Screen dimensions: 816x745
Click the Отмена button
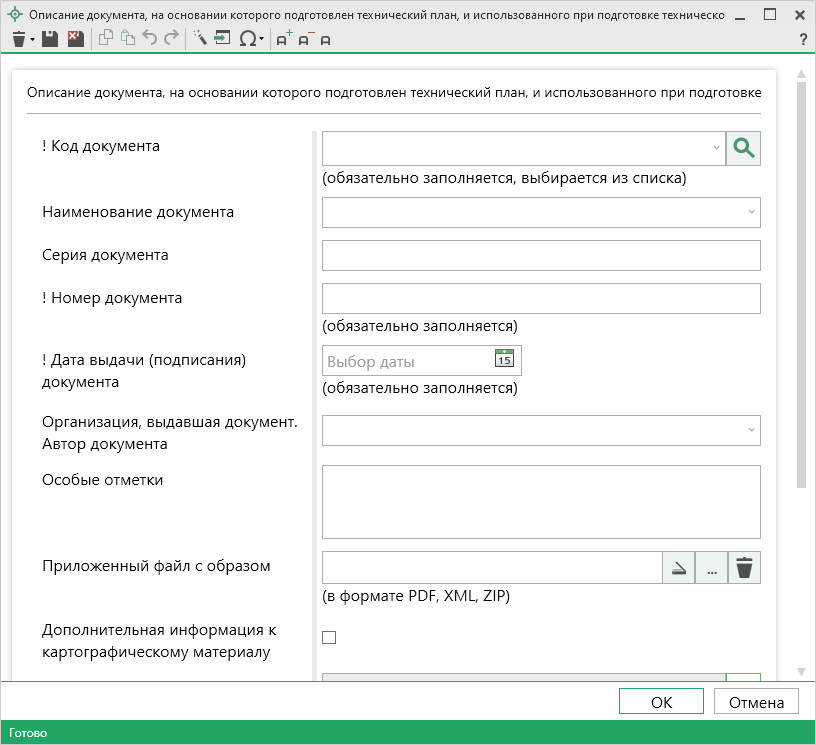click(756, 702)
